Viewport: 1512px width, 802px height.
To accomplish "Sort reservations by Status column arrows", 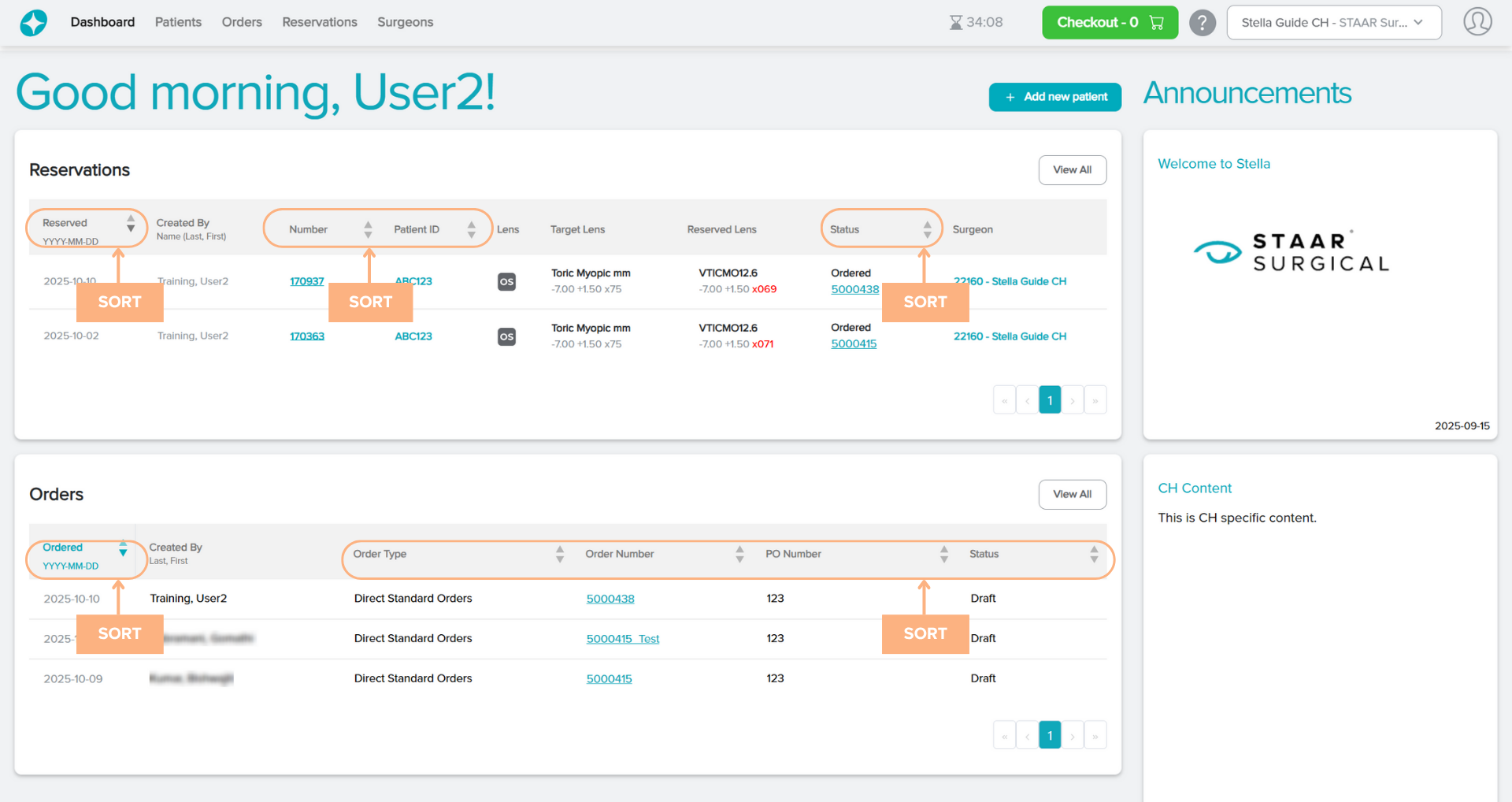I will point(927,229).
